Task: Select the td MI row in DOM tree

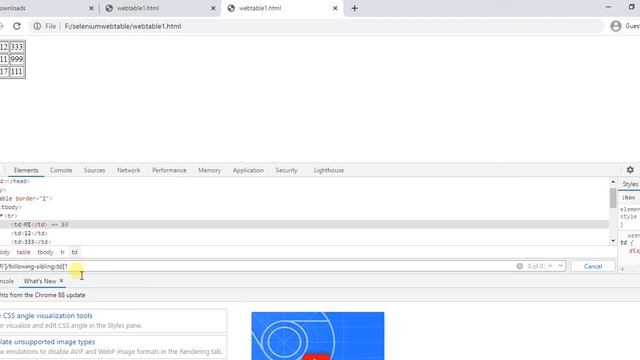Action: coord(304,224)
